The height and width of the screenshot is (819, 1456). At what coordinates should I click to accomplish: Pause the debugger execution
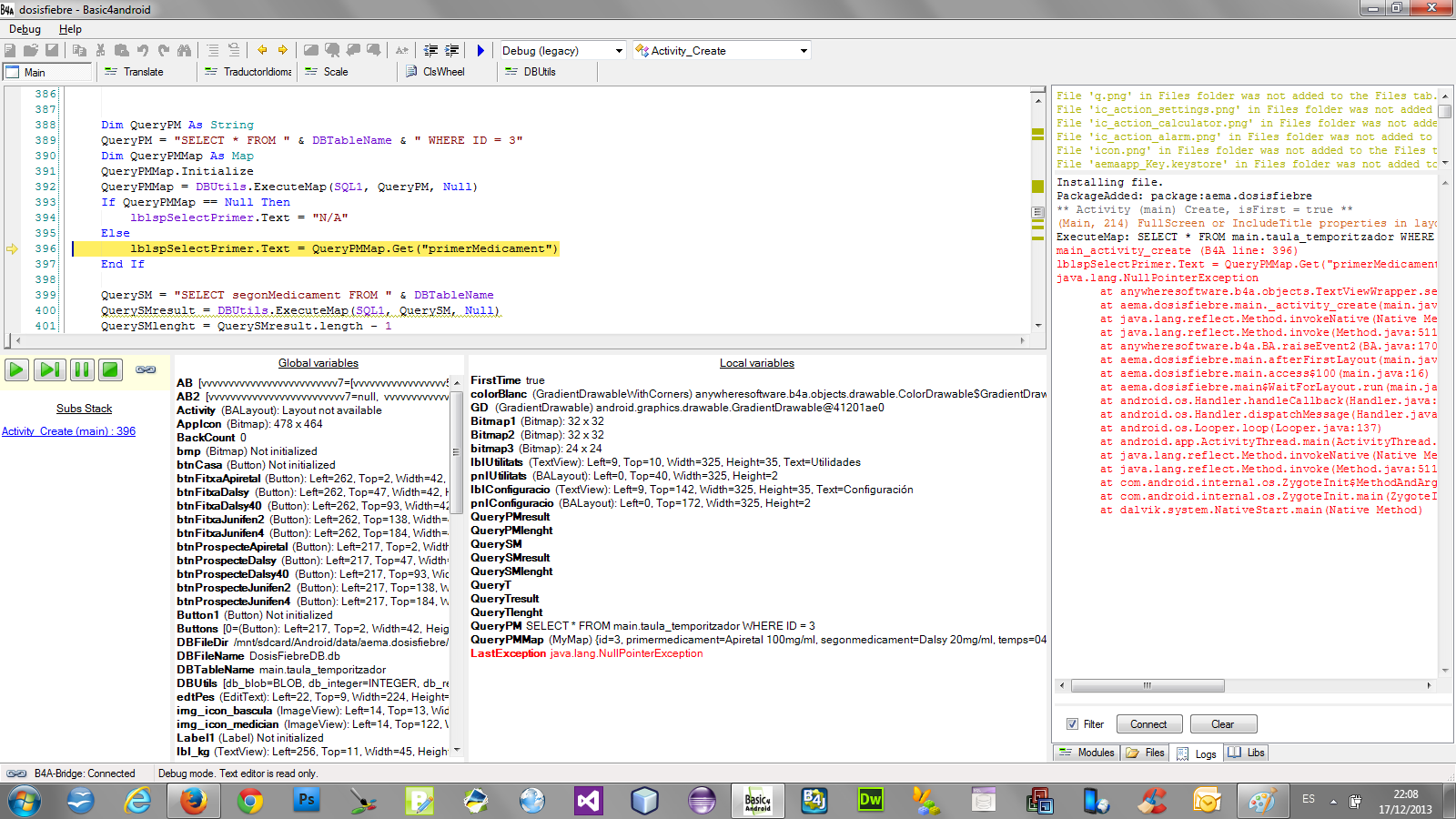82,369
